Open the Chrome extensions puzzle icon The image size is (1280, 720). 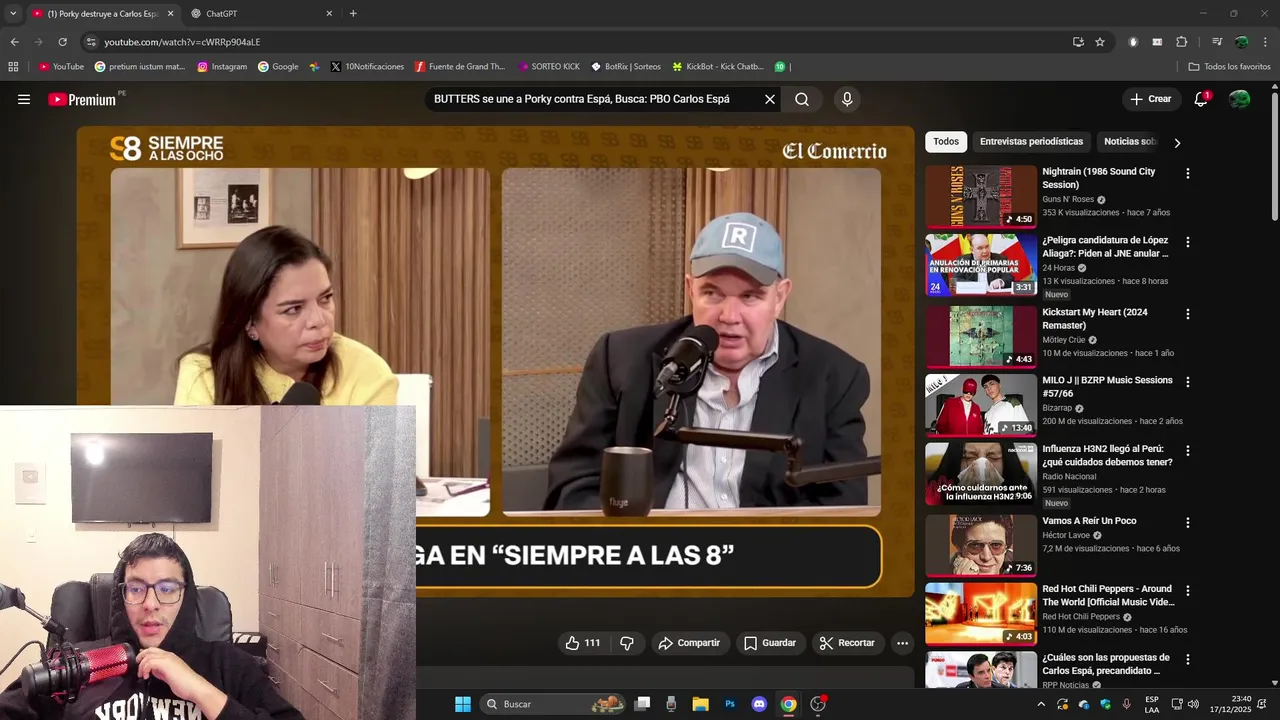1182,42
